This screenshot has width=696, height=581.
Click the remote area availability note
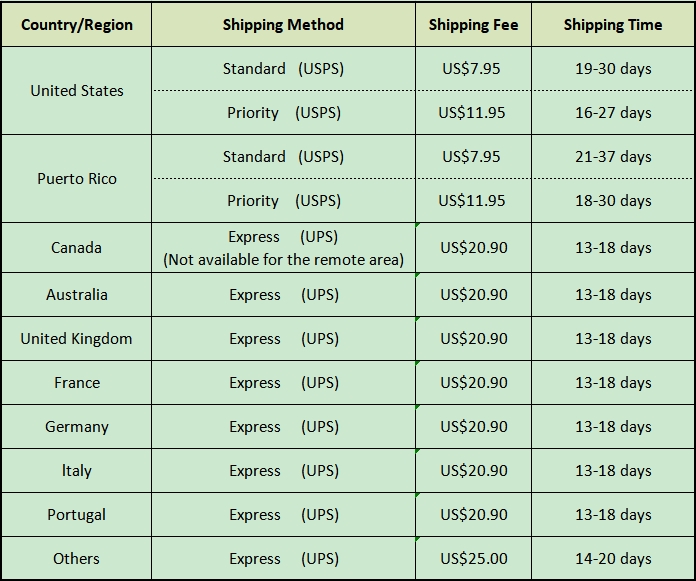point(283,260)
